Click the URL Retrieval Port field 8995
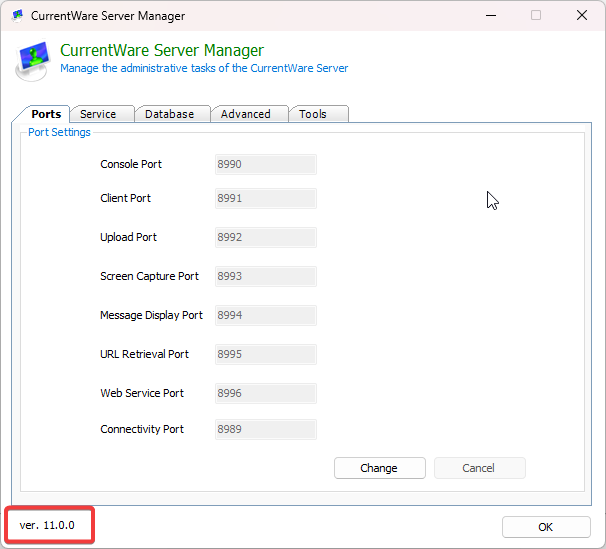This screenshot has height=549, width=606. click(x=266, y=354)
